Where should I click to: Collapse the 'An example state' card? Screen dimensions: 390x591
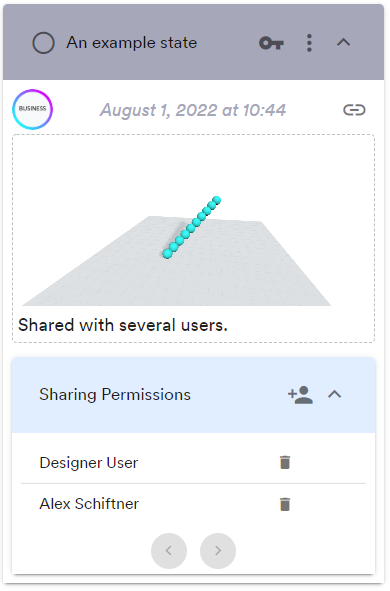tap(343, 43)
